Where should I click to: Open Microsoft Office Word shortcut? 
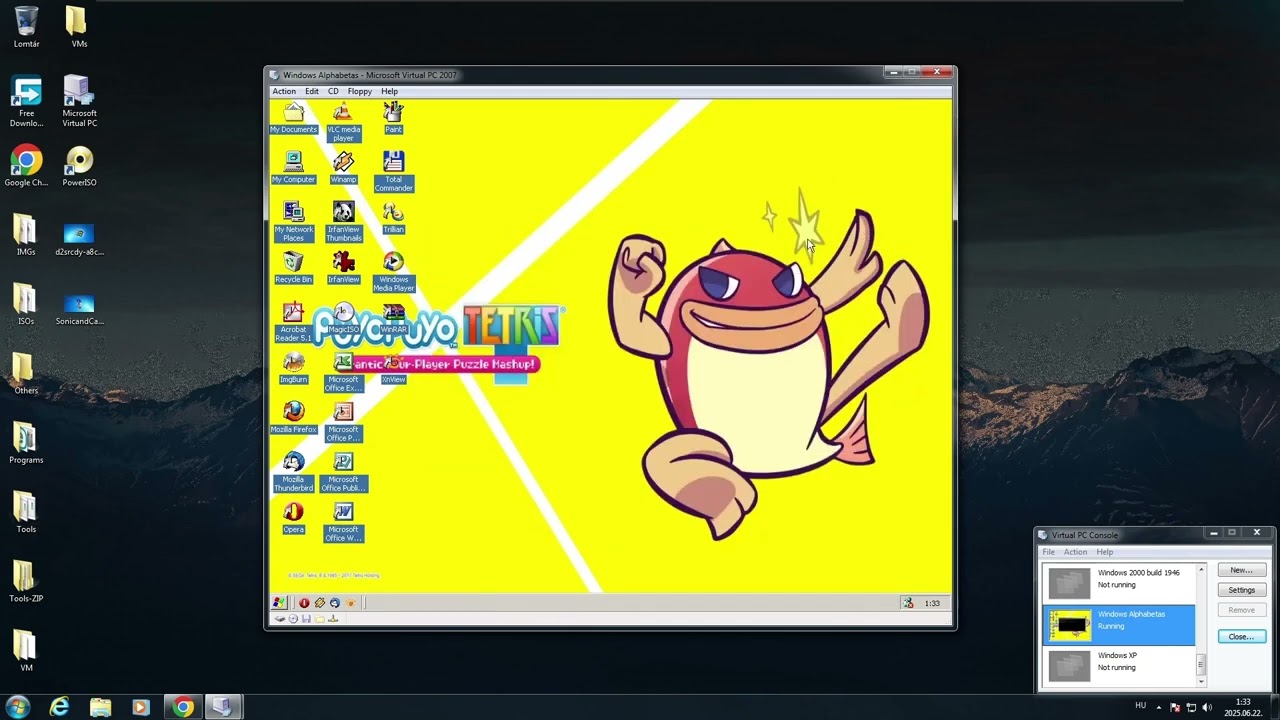[343, 522]
